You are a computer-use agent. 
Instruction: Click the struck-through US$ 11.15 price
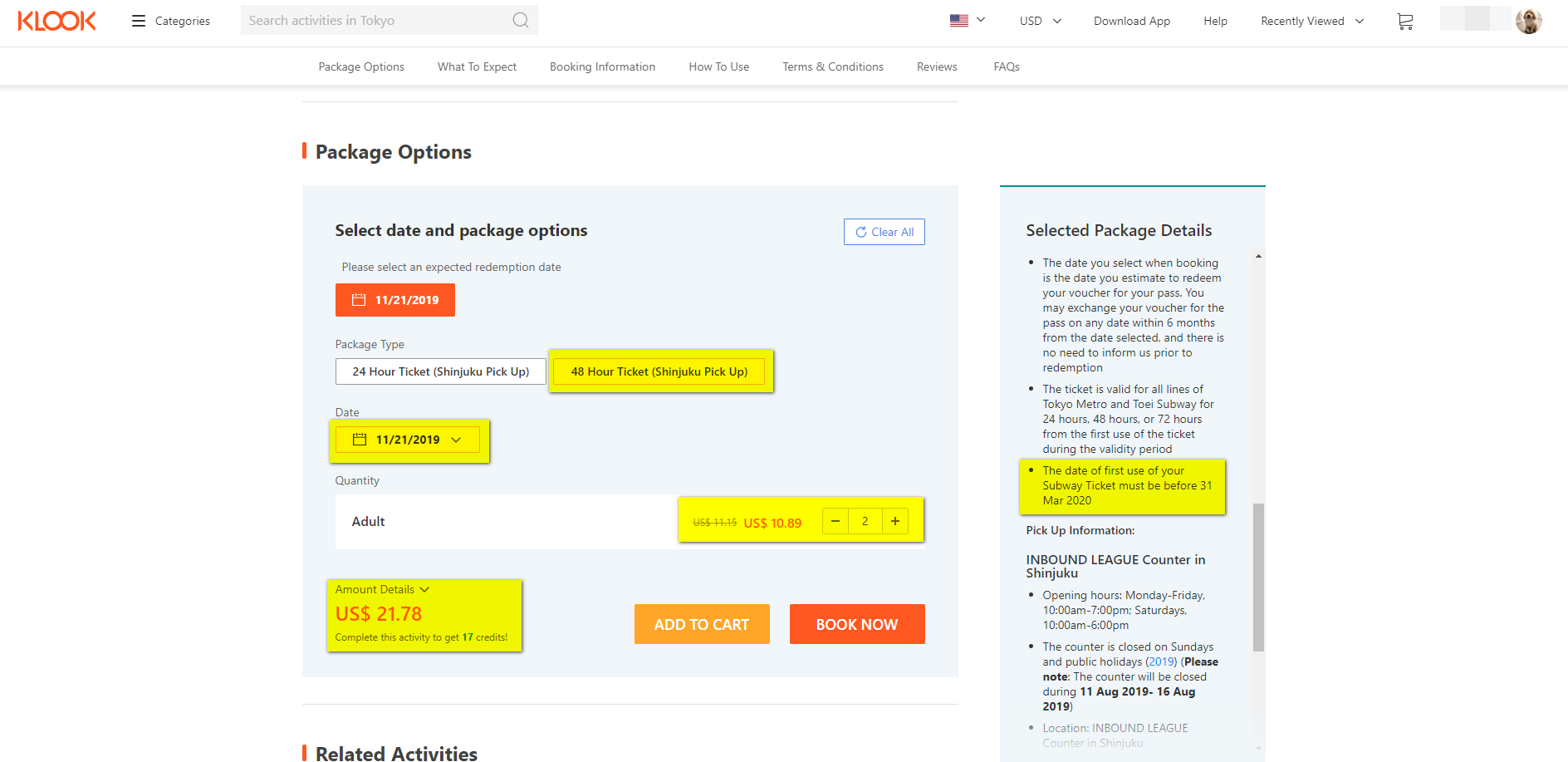(x=715, y=523)
